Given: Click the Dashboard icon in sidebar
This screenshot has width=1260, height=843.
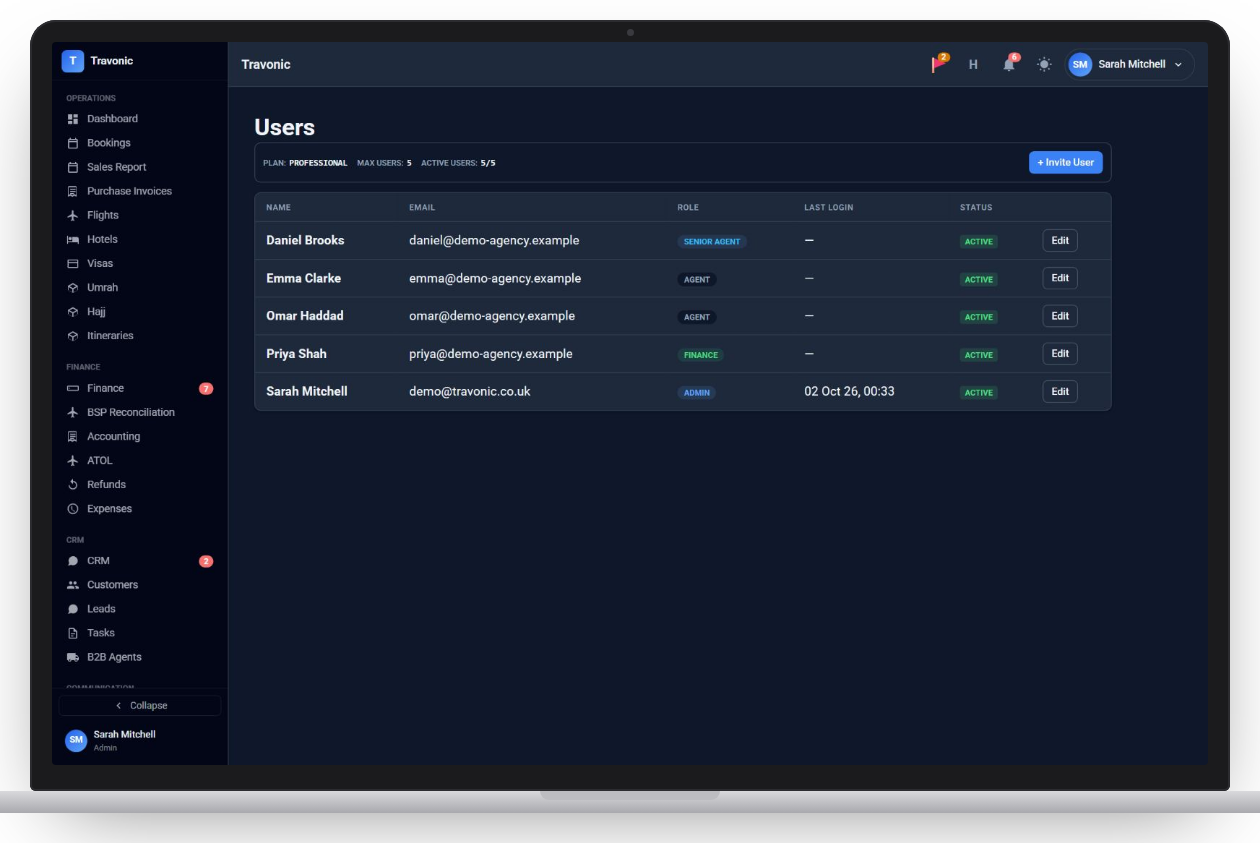Looking at the screenshot, I should click(x=72, y=119).
